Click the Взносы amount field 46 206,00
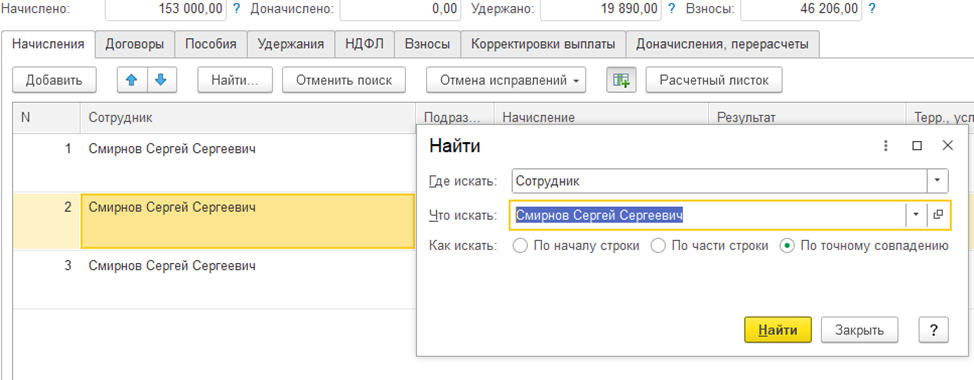Screen dimensions: 974x380 click(801, 9)
